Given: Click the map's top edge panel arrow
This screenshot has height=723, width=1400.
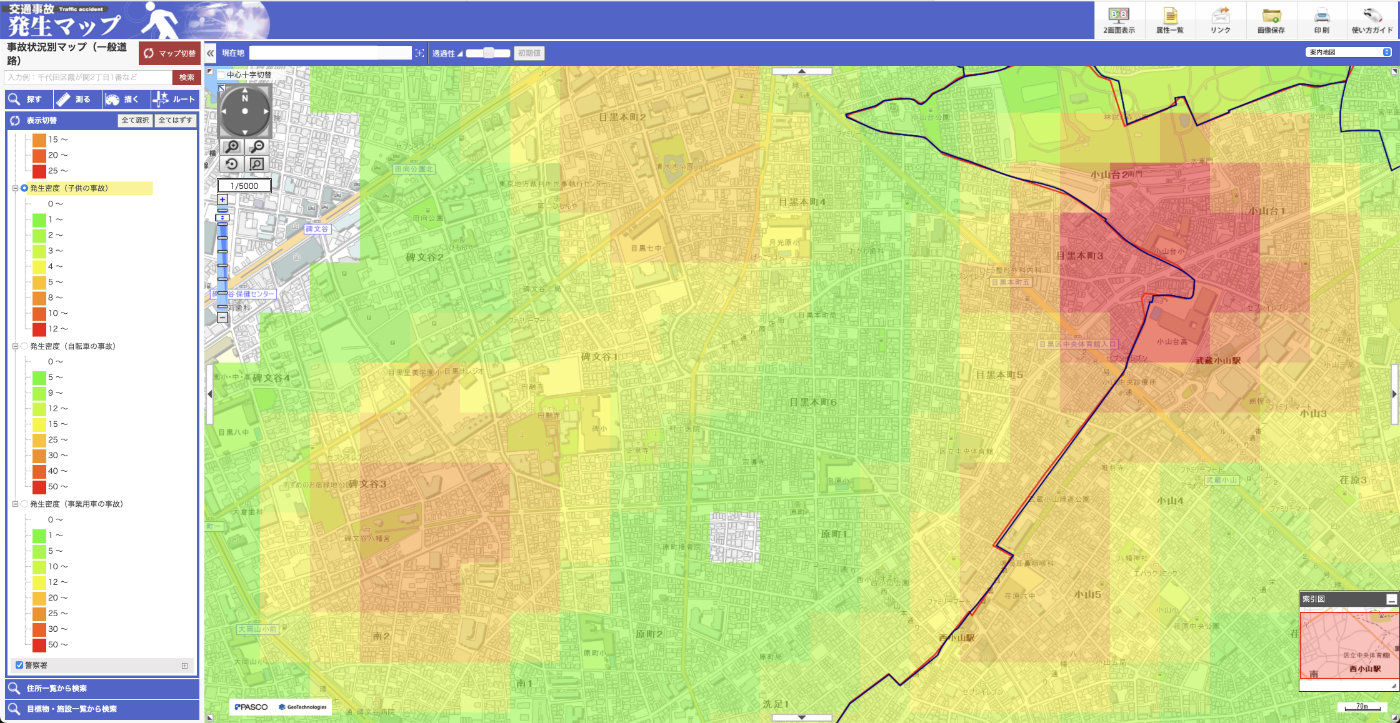Looking at the screenshot, I should click(803, 71).
